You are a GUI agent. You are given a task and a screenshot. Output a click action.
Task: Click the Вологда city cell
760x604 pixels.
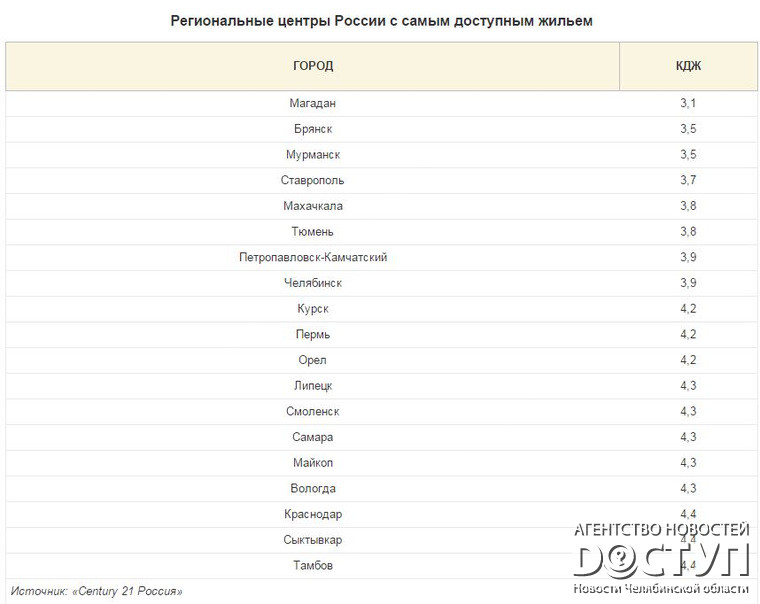point(313,489)
